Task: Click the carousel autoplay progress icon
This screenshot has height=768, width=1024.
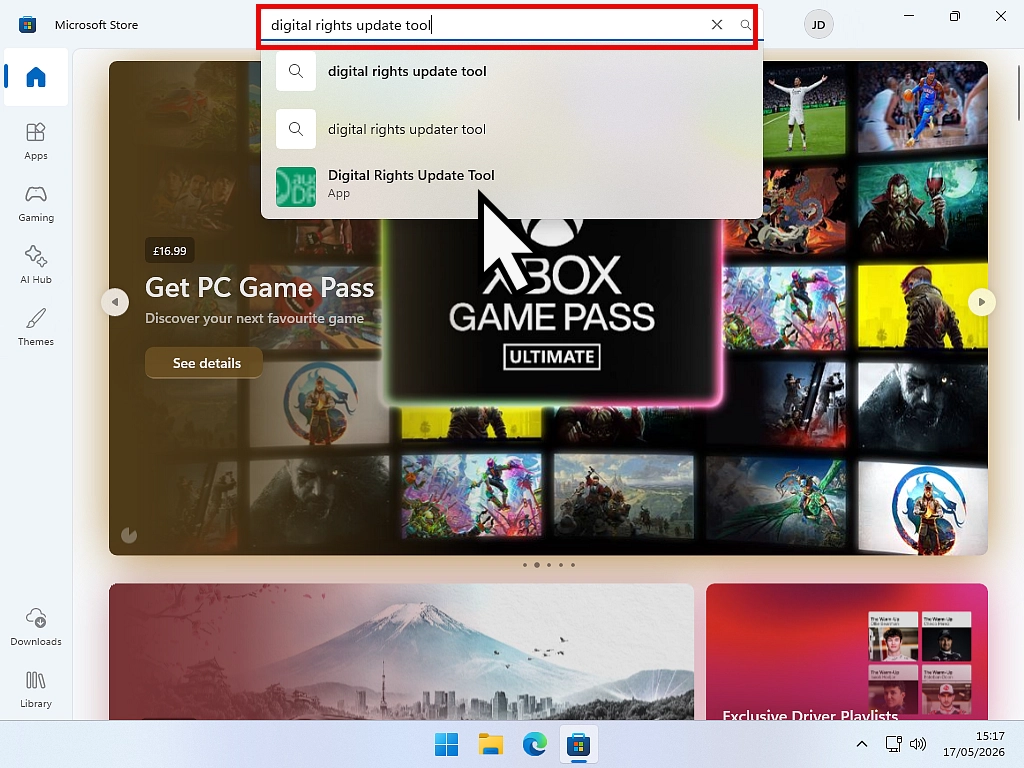Action: coord(129,536)
